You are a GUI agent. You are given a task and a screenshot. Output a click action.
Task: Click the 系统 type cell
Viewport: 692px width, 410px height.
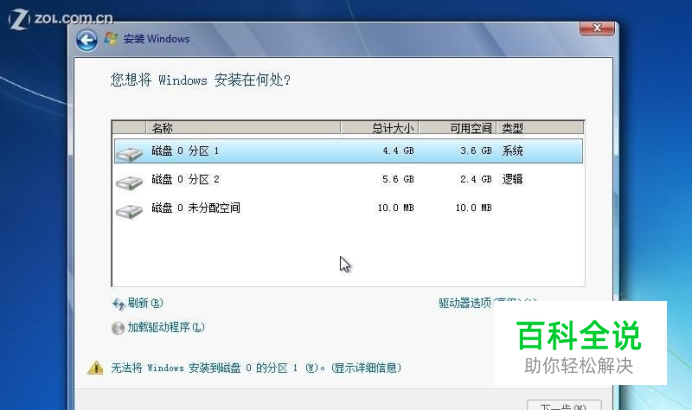click(x=512, y=151)
